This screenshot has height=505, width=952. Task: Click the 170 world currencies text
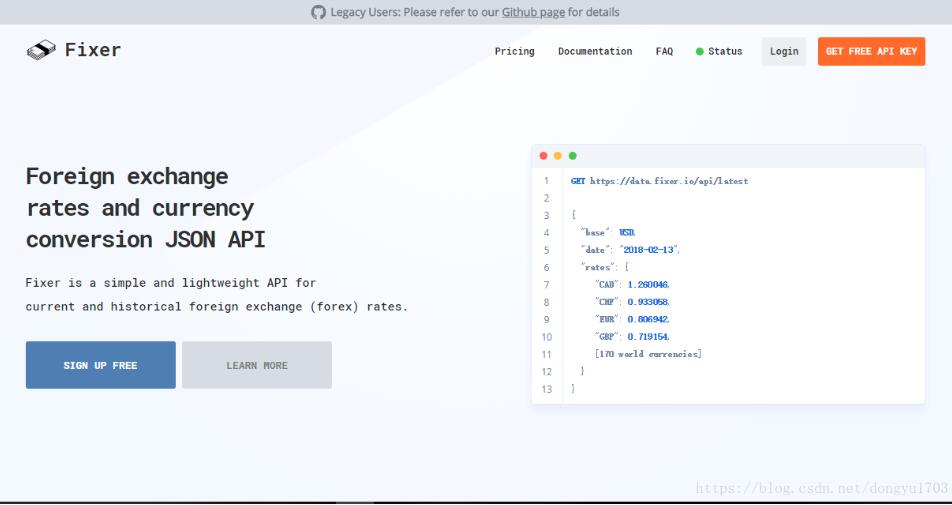coord(648,354)
